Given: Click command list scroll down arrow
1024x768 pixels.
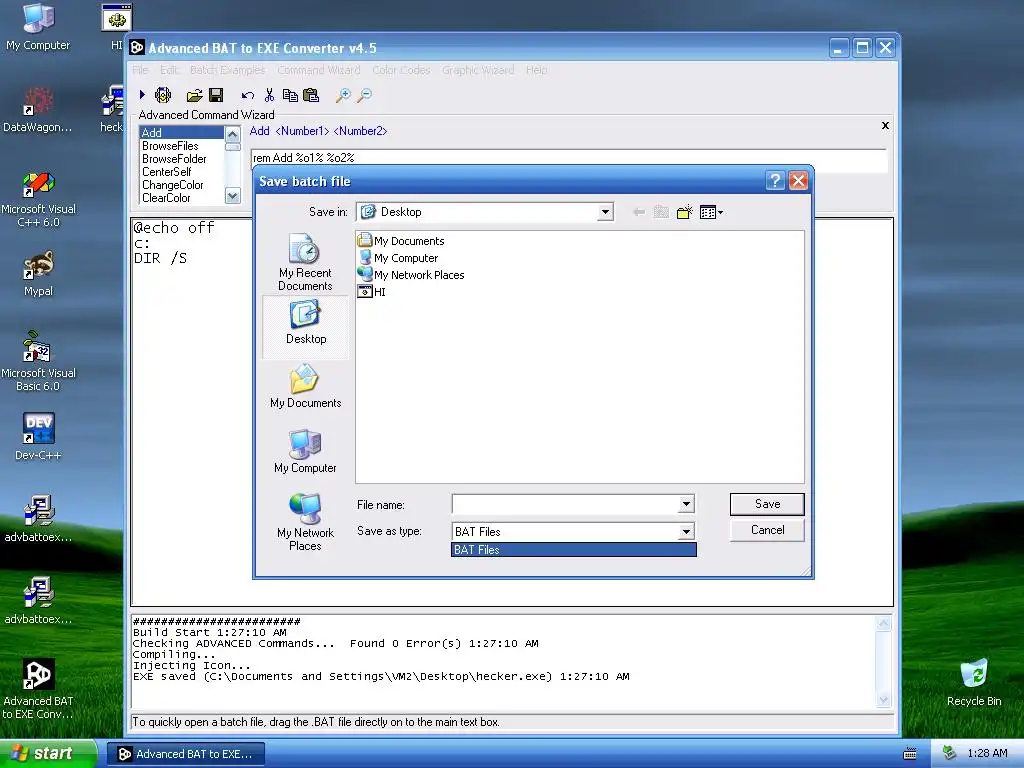Looking at the screenshot, I should coord(232,195).
